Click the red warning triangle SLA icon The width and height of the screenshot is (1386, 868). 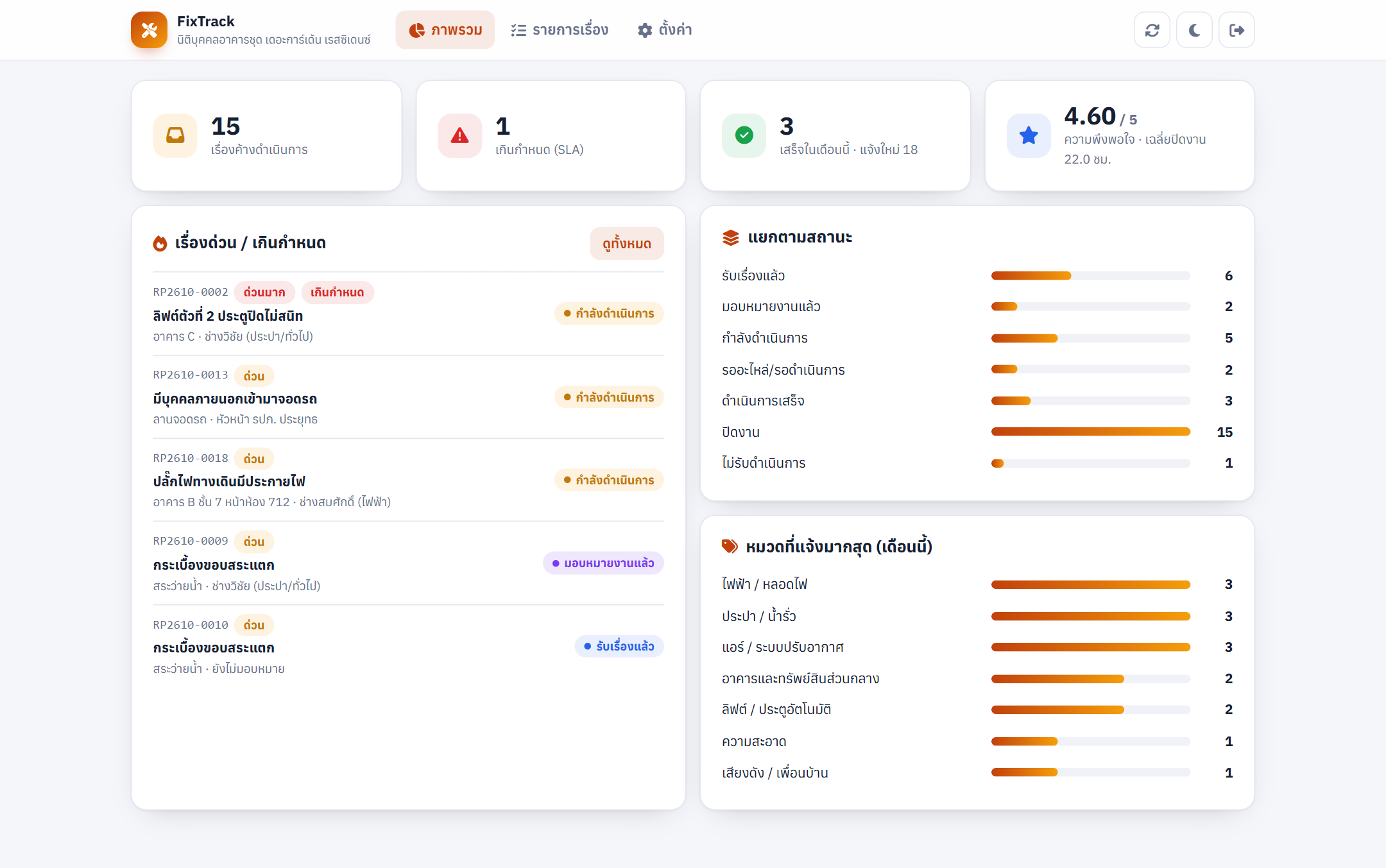pyautogui.click(x=459, y=135)
